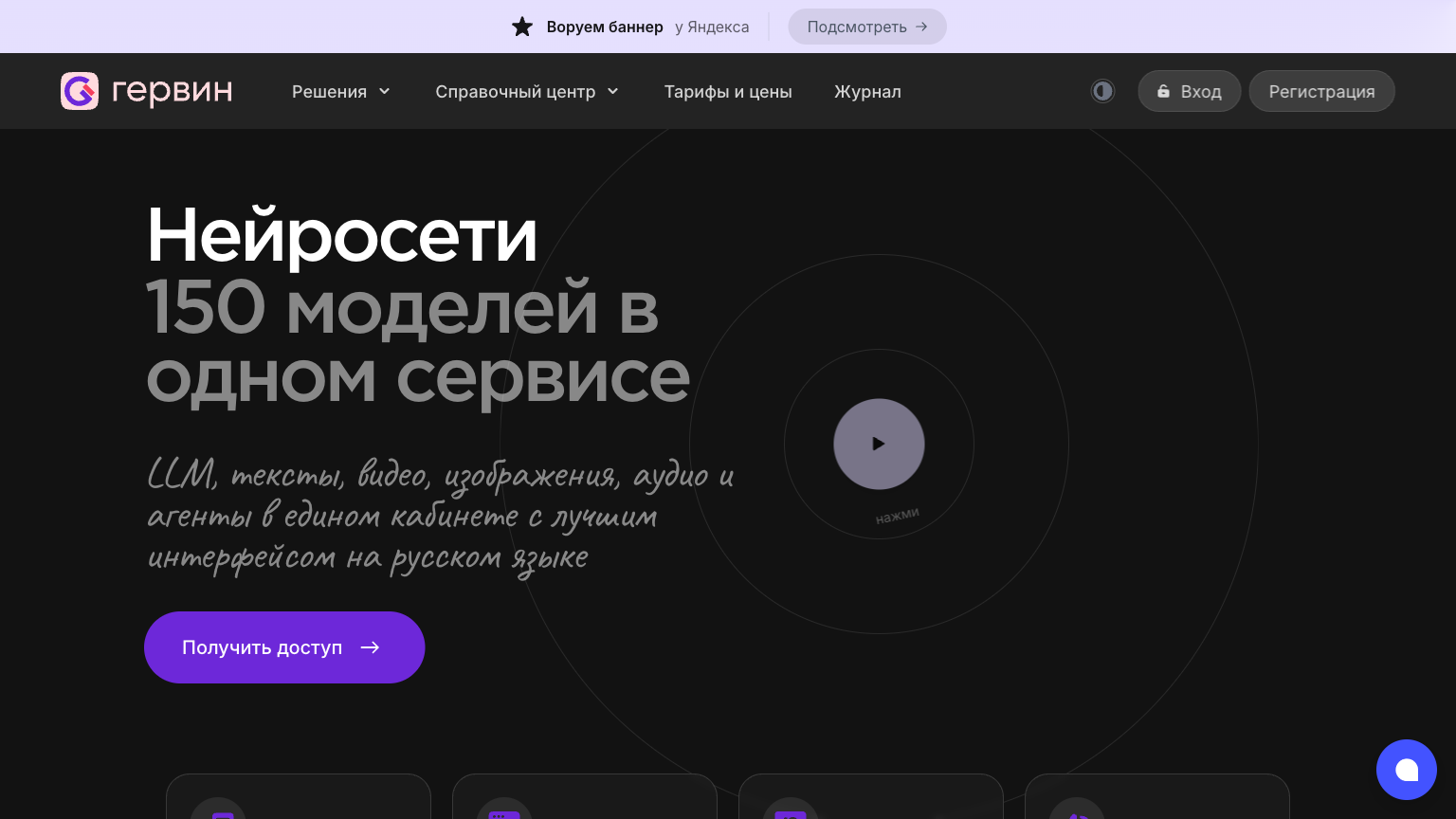Click the Регистрация button
The height and width of the screenshot is (819, 1456).
[x=1321, y=92]
